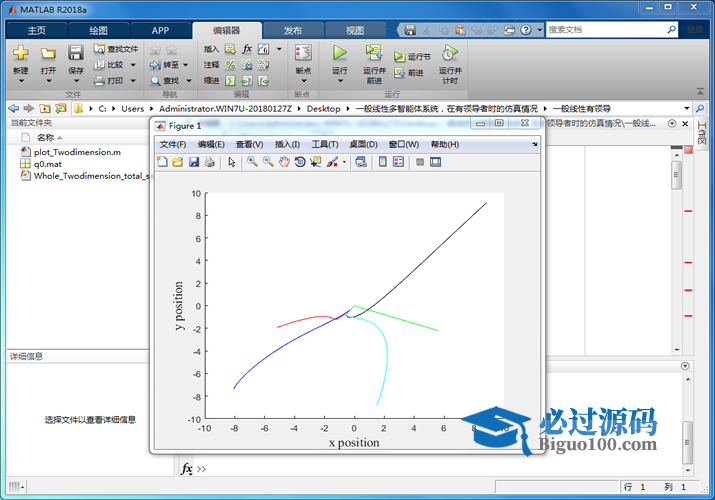Click the search documentation field
715x500 pixels.
pyautogui.click(x=606, y=30)
